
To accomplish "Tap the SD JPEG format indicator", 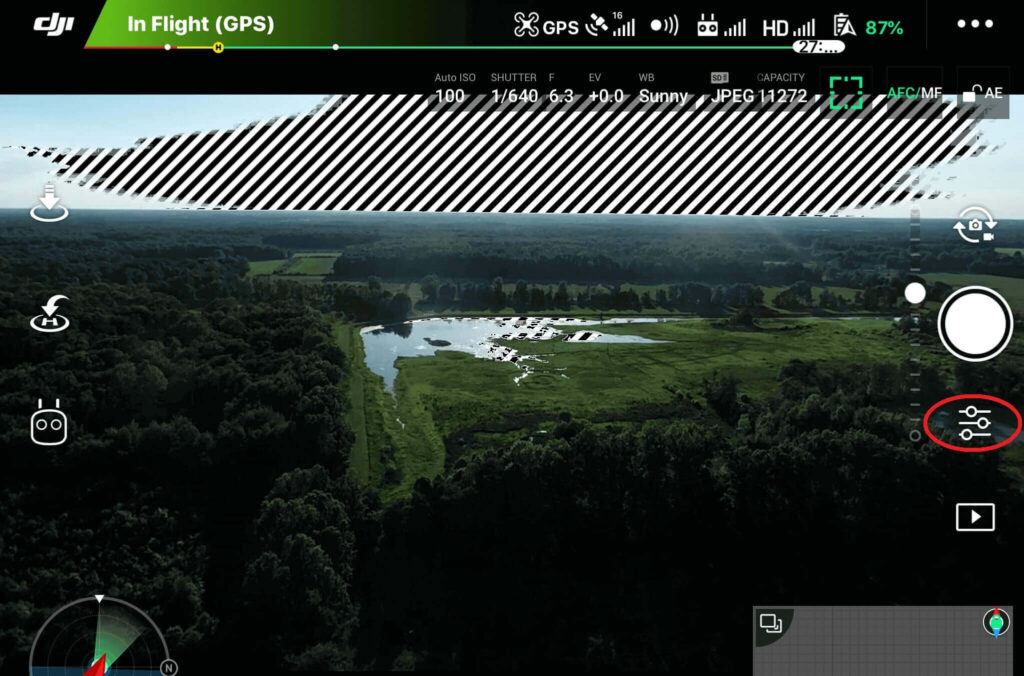I will point(731,88).
